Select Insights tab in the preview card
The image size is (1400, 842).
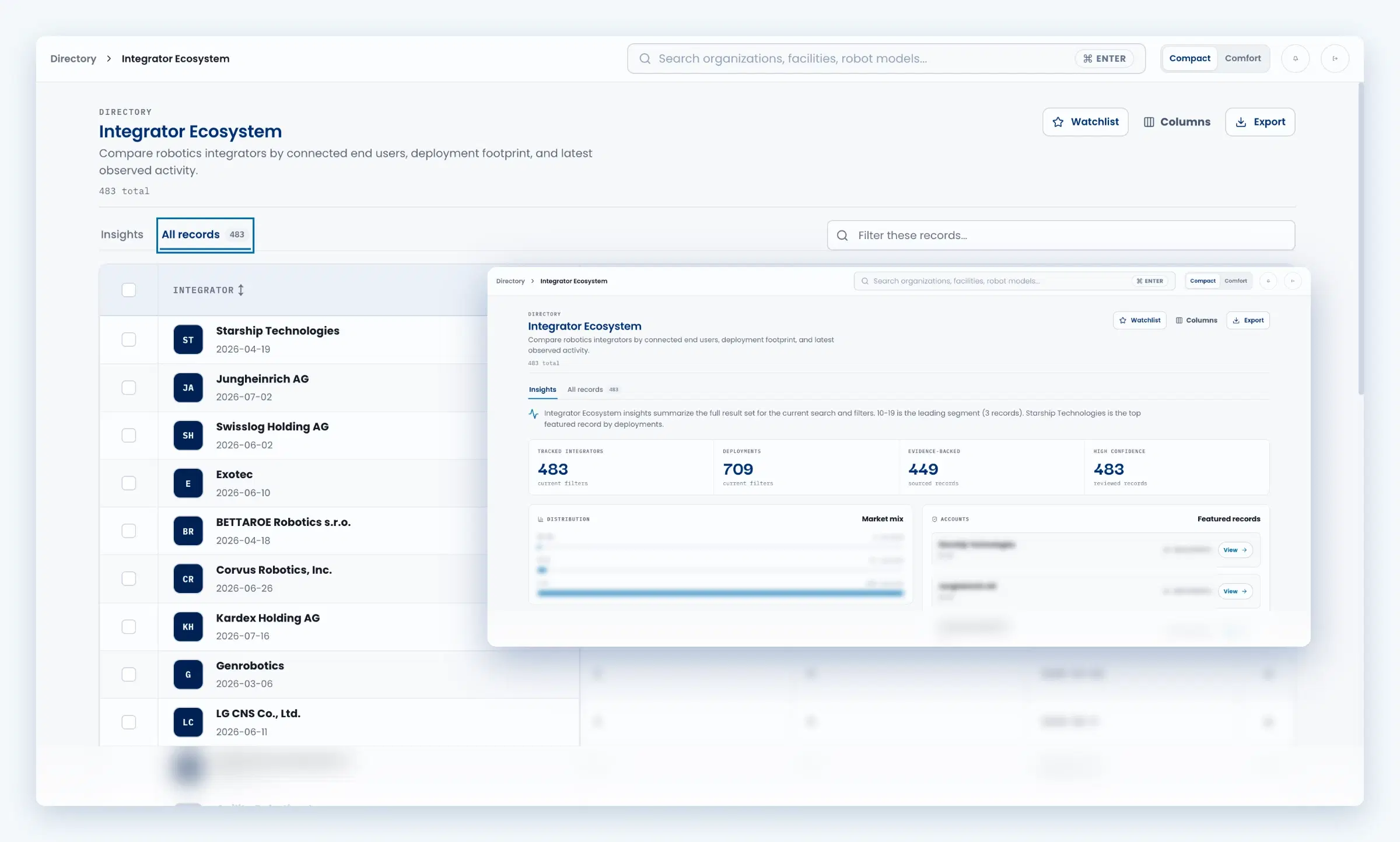[x=542, y=390]
